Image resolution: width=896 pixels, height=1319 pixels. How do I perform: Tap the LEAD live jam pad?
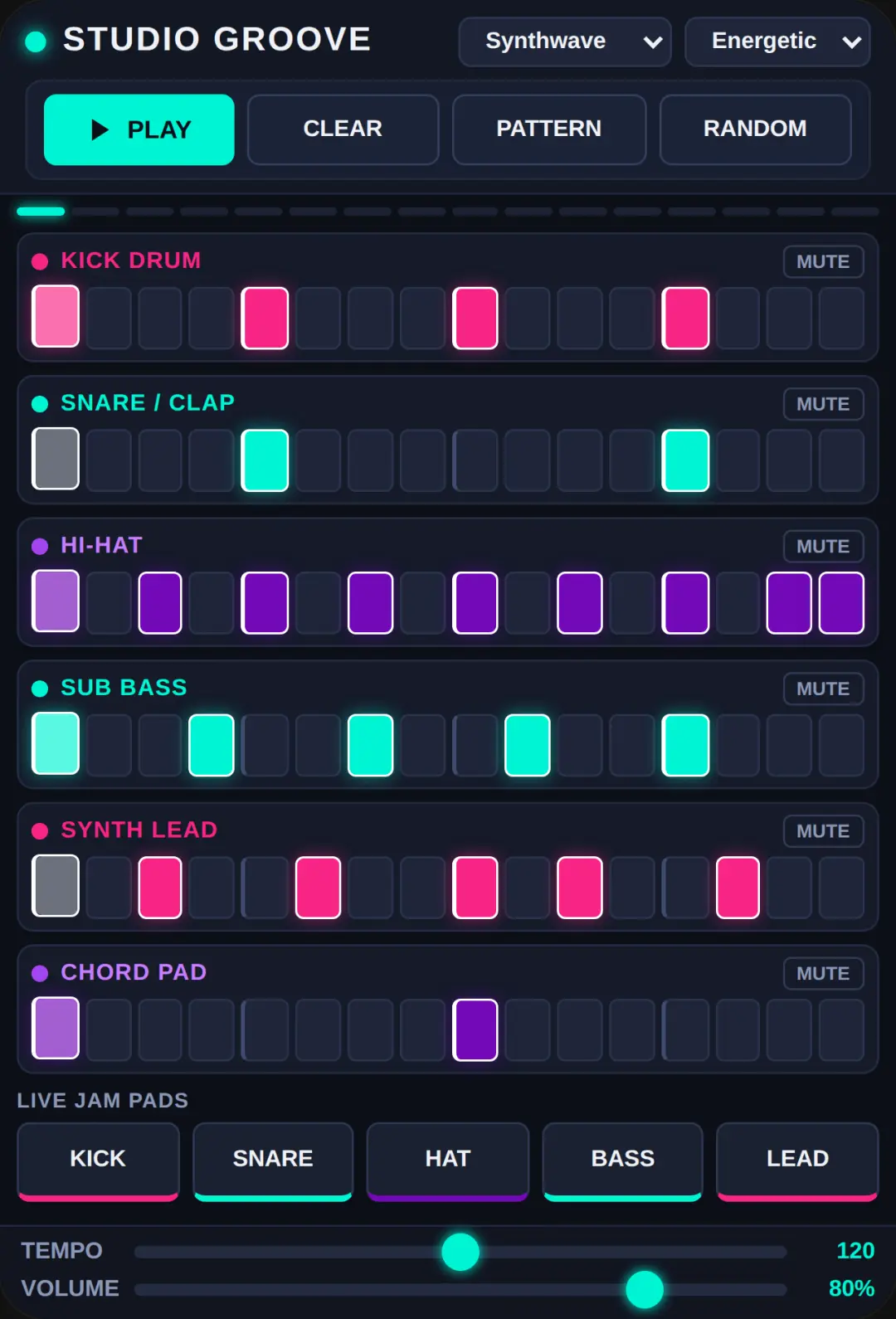click(797, 1161)
